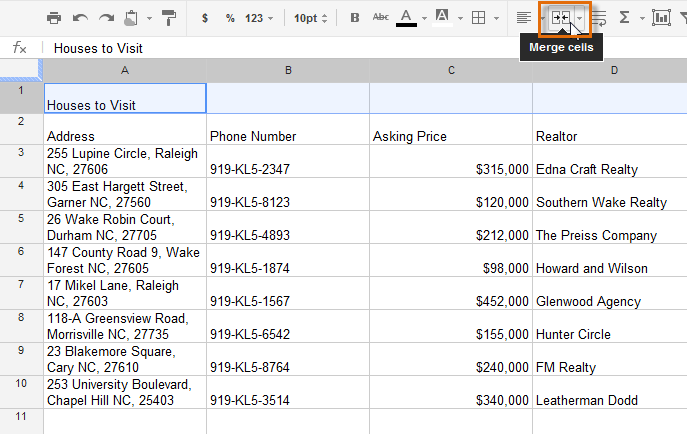Screen dimensions: 687x434
Task: Click price cell $212,000
Action: [x=451, y=227]
